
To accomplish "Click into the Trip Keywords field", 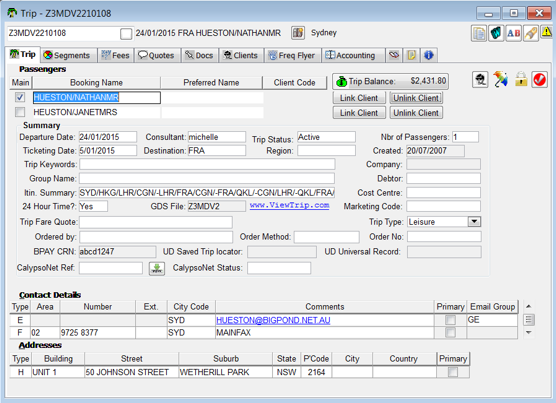I will coord(207,164).
